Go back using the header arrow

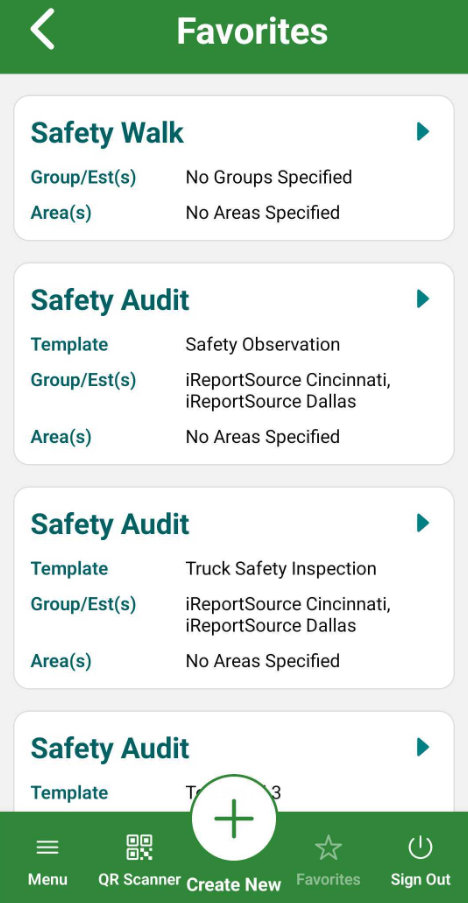pyautogui.click(x=43, y=29)
